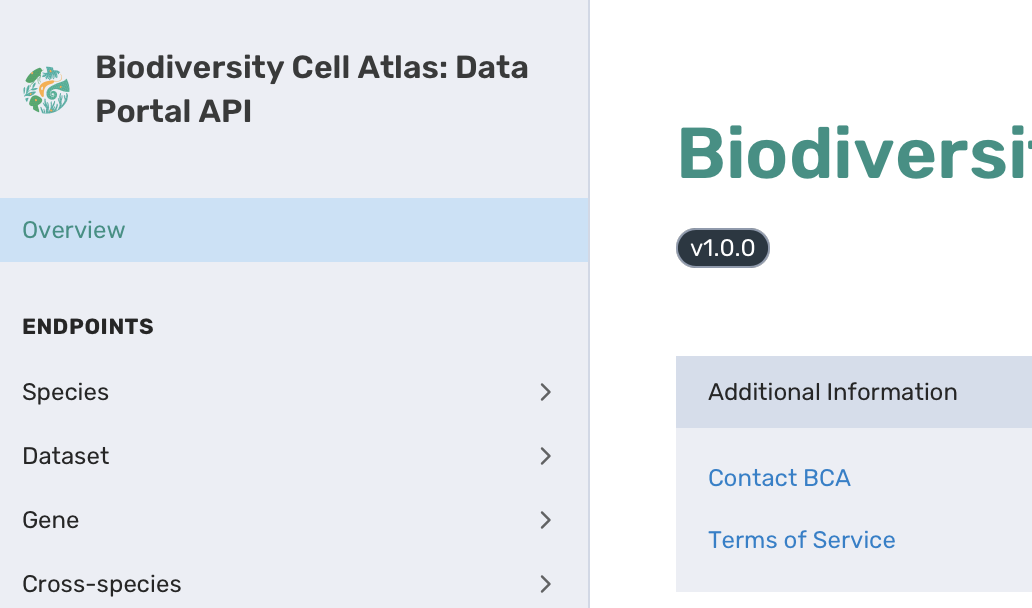Viewport: 1032px width, 608px height.
Task: Open the Terms of Service link
Action: 801,540
